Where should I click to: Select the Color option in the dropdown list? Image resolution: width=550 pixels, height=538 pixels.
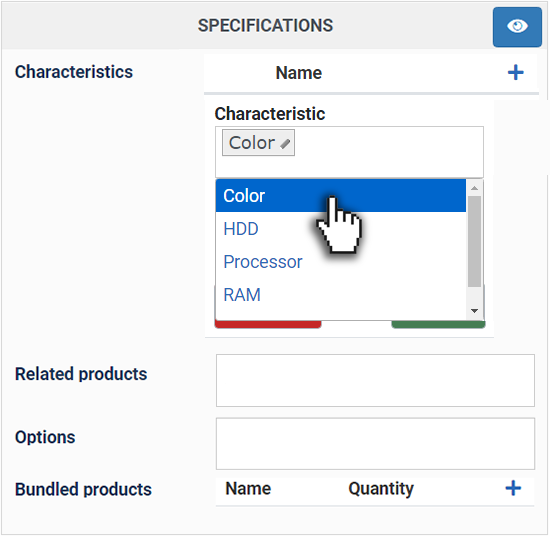341,196
